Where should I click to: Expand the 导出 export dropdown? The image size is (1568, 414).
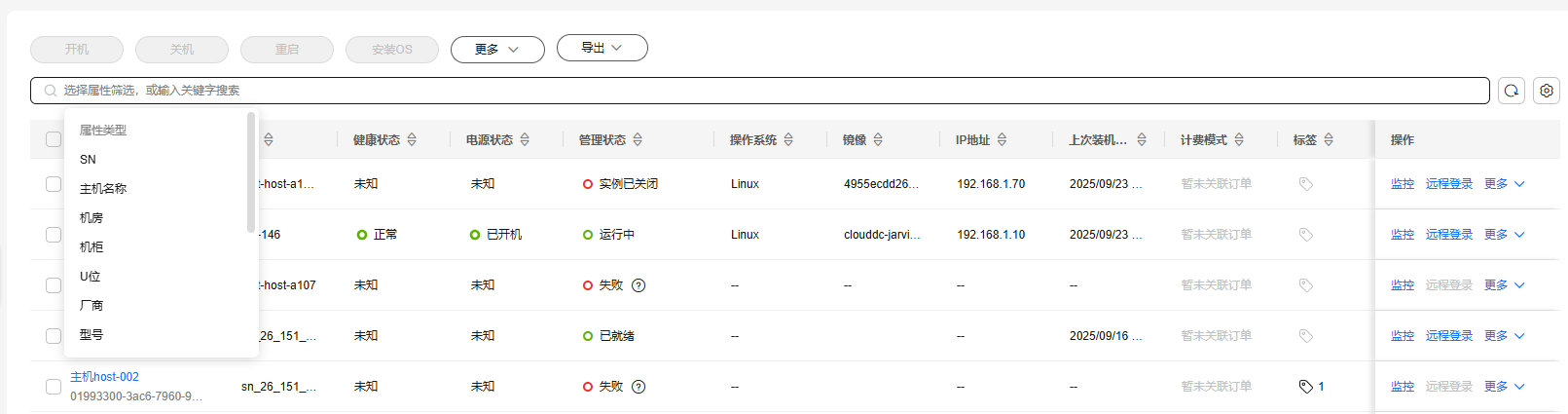[602, 48]
